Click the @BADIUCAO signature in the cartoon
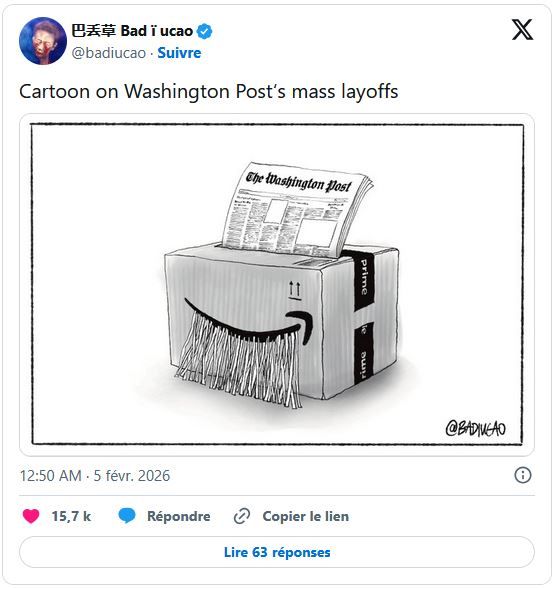 pyautogui.click(x=476, y=429)
